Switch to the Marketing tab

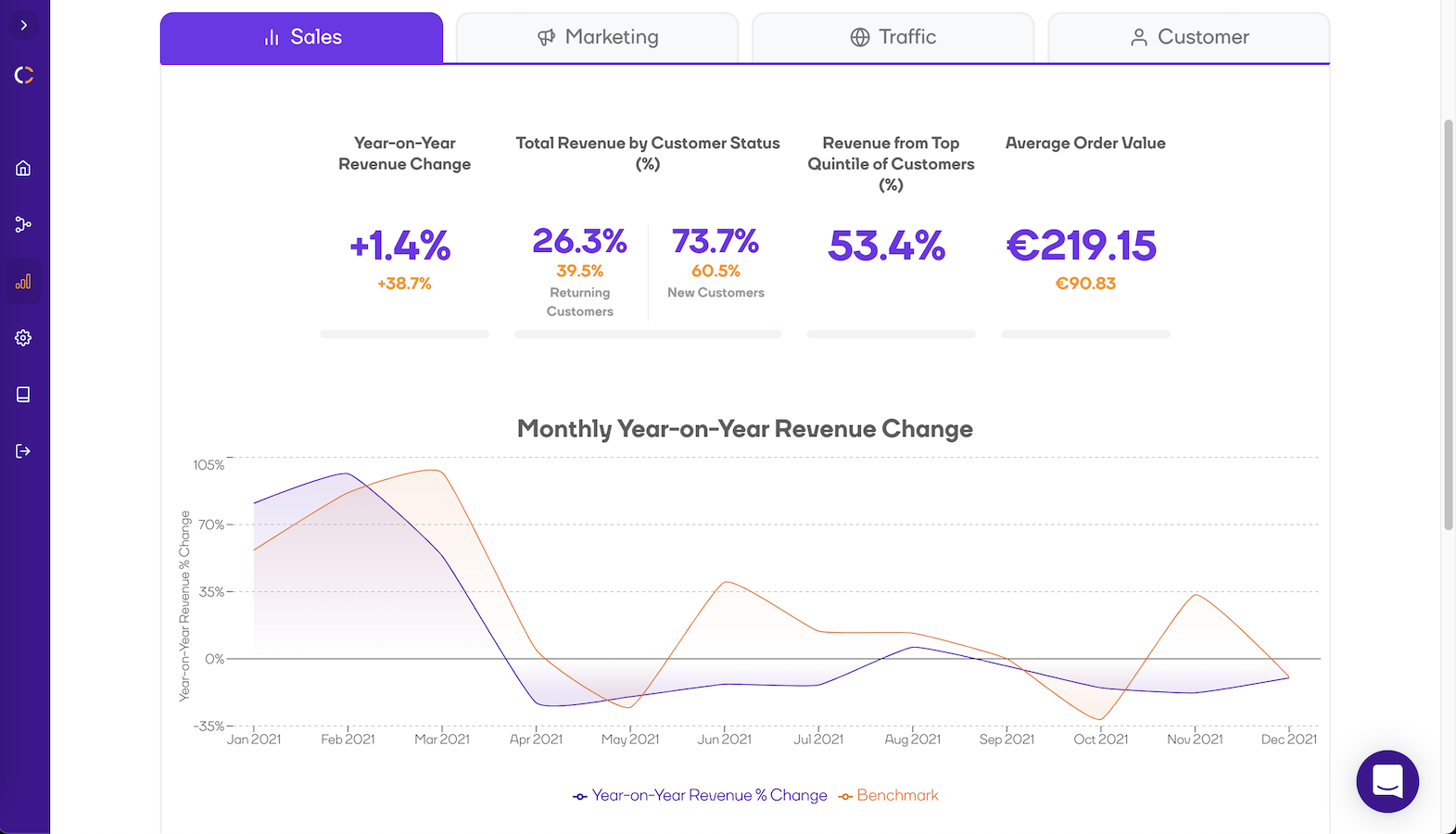[x=598, y=37]
